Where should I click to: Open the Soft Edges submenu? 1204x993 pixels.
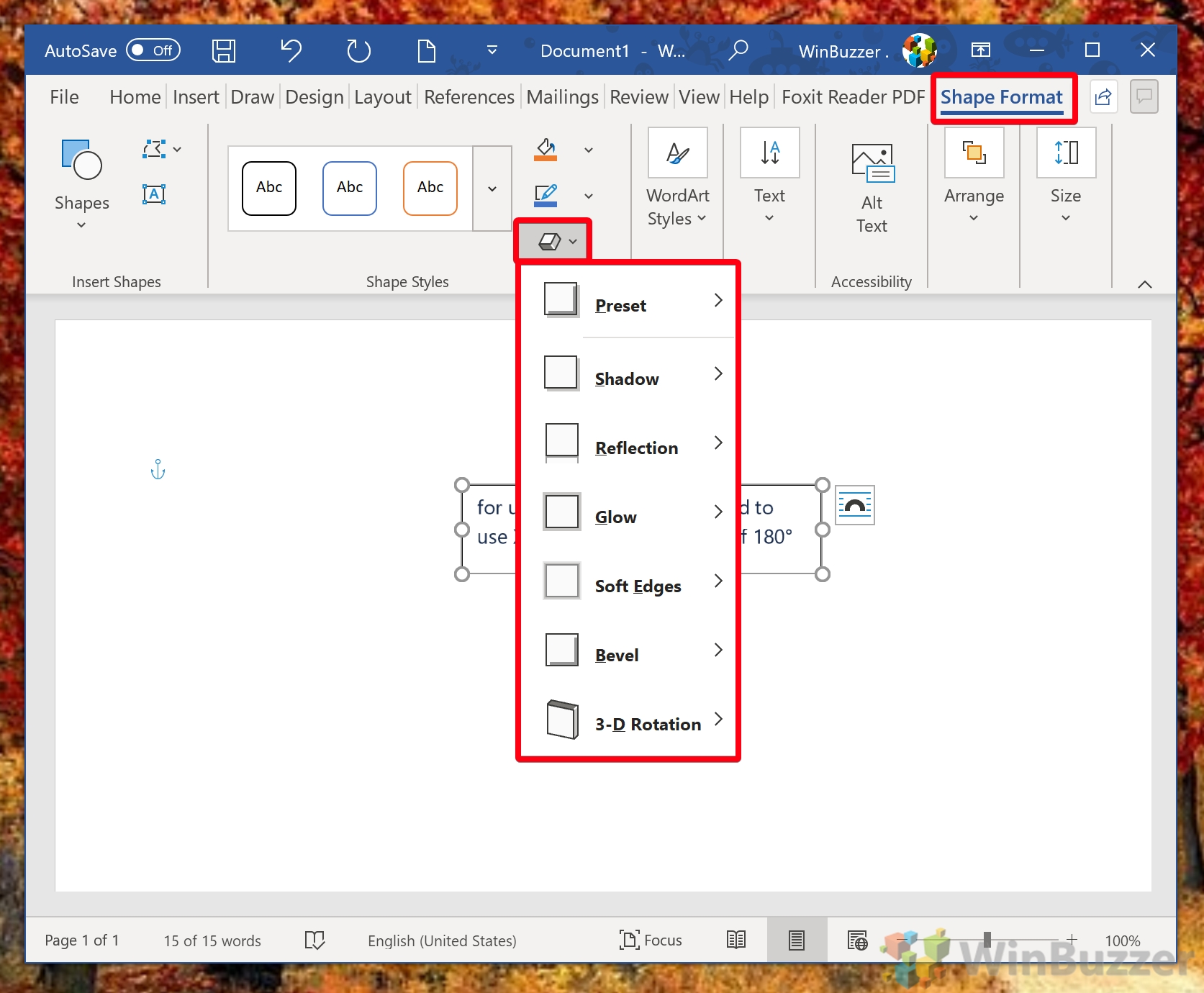[x=628, y=582]
